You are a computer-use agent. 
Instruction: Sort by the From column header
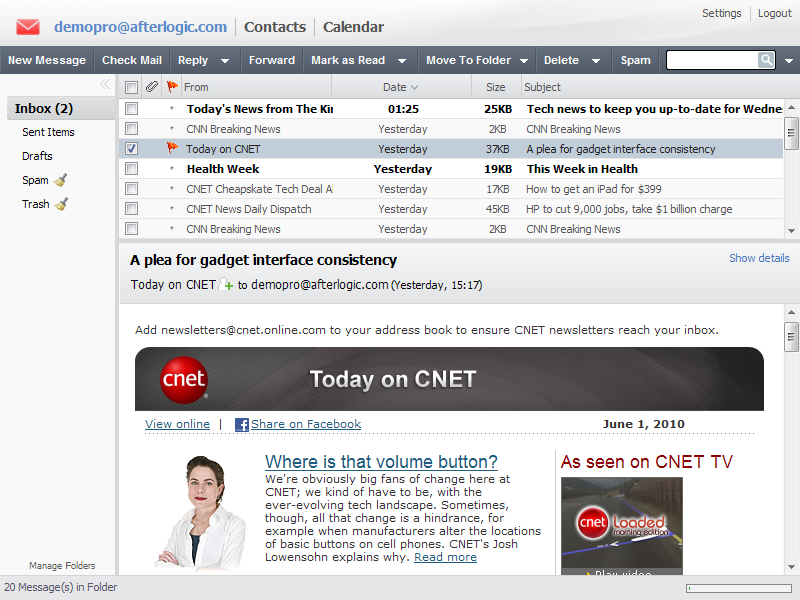(255, 87)
